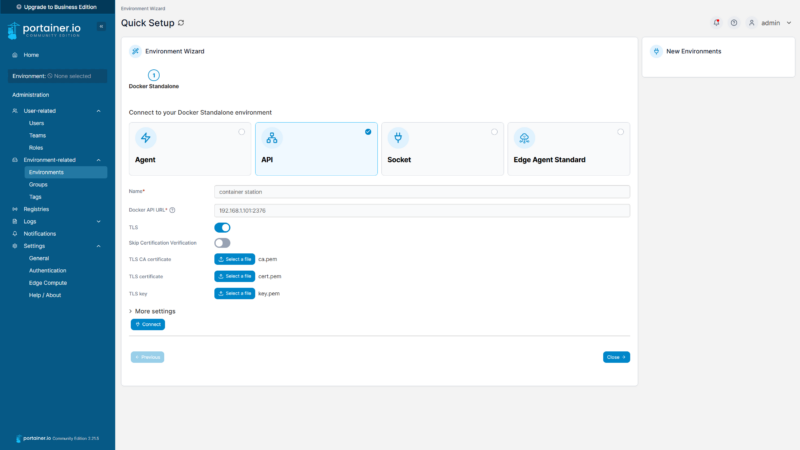Viewport: 800px width, 450px height.
Task: Go to Home in the sidebar
Action: coord(31,55)
